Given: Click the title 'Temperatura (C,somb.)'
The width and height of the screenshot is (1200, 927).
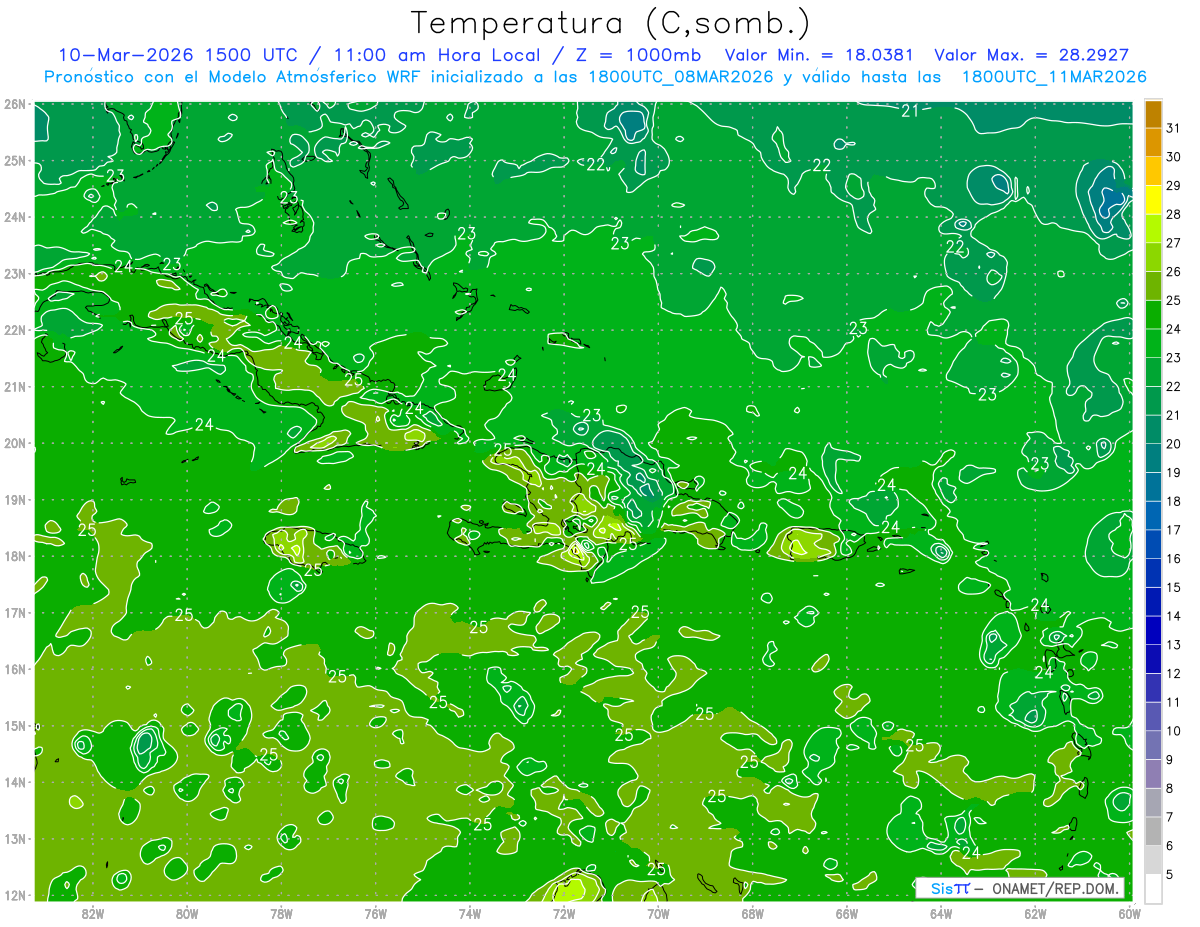Looking at the screenshot, I should (611, 24).
